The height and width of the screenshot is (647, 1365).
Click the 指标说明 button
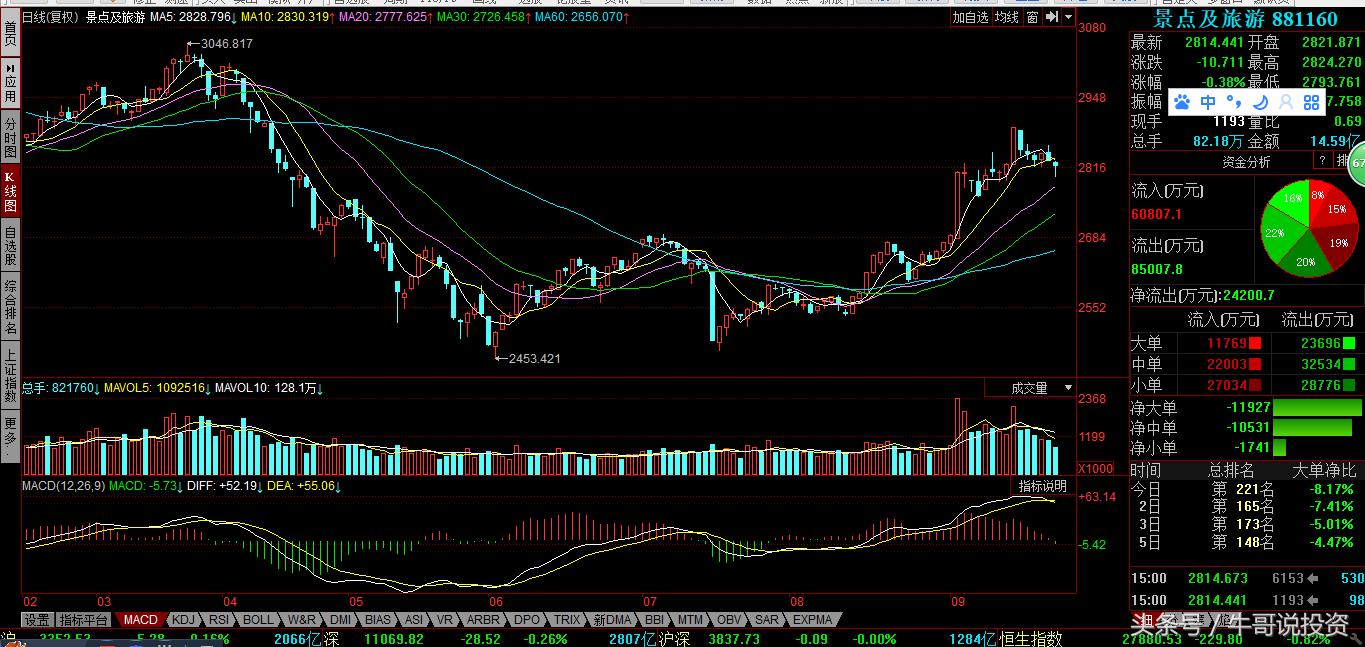tap(1042, 486)
